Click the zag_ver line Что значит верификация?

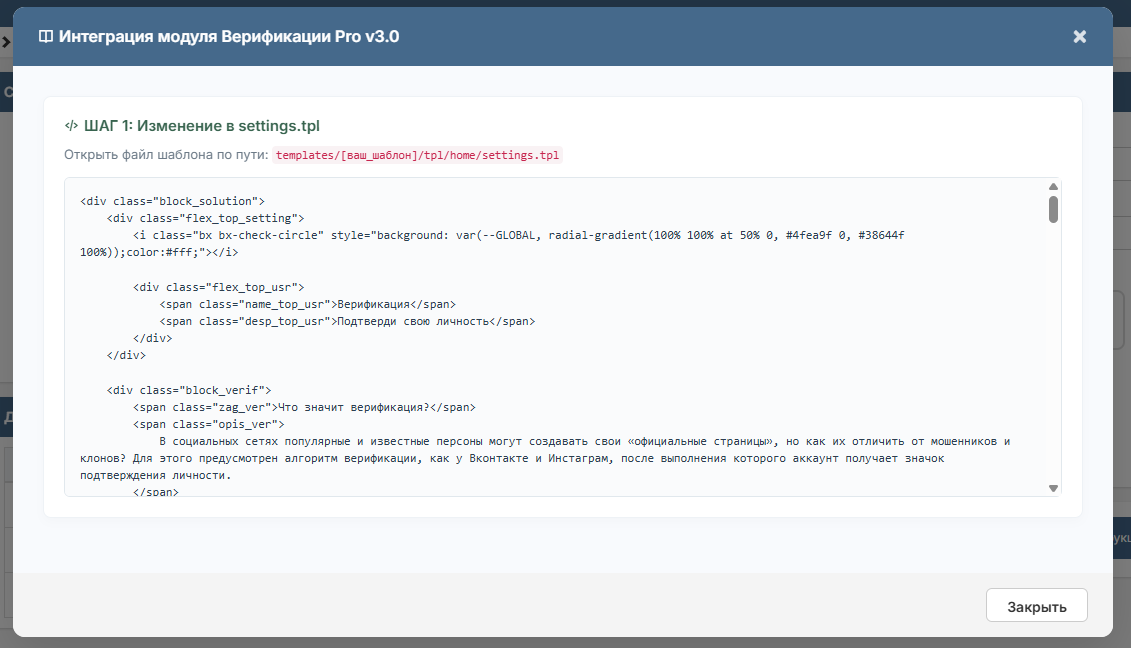point(304,408)
